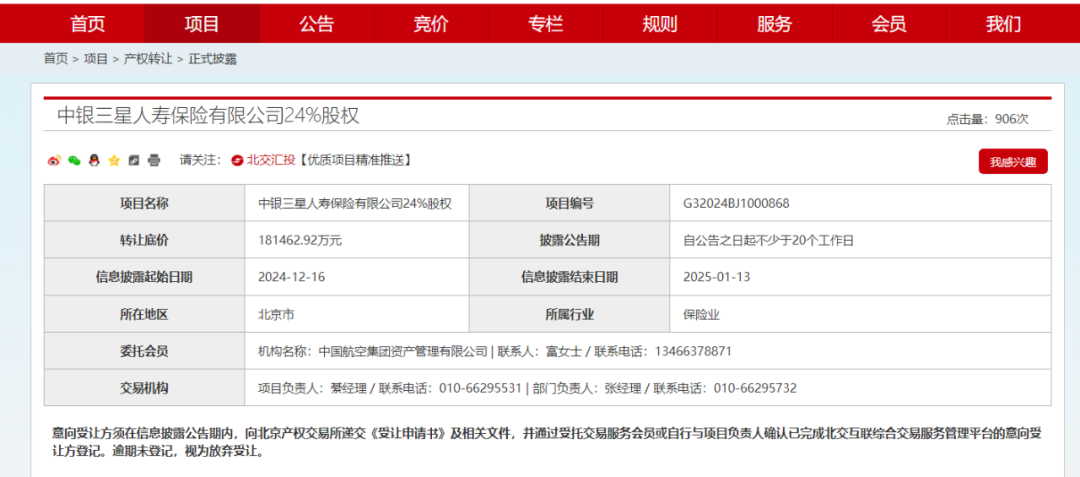This screenshot has height=477, width=1080.
Task: Click the red 北交汇投 logo icon
Action: click(x=237, y=160)
